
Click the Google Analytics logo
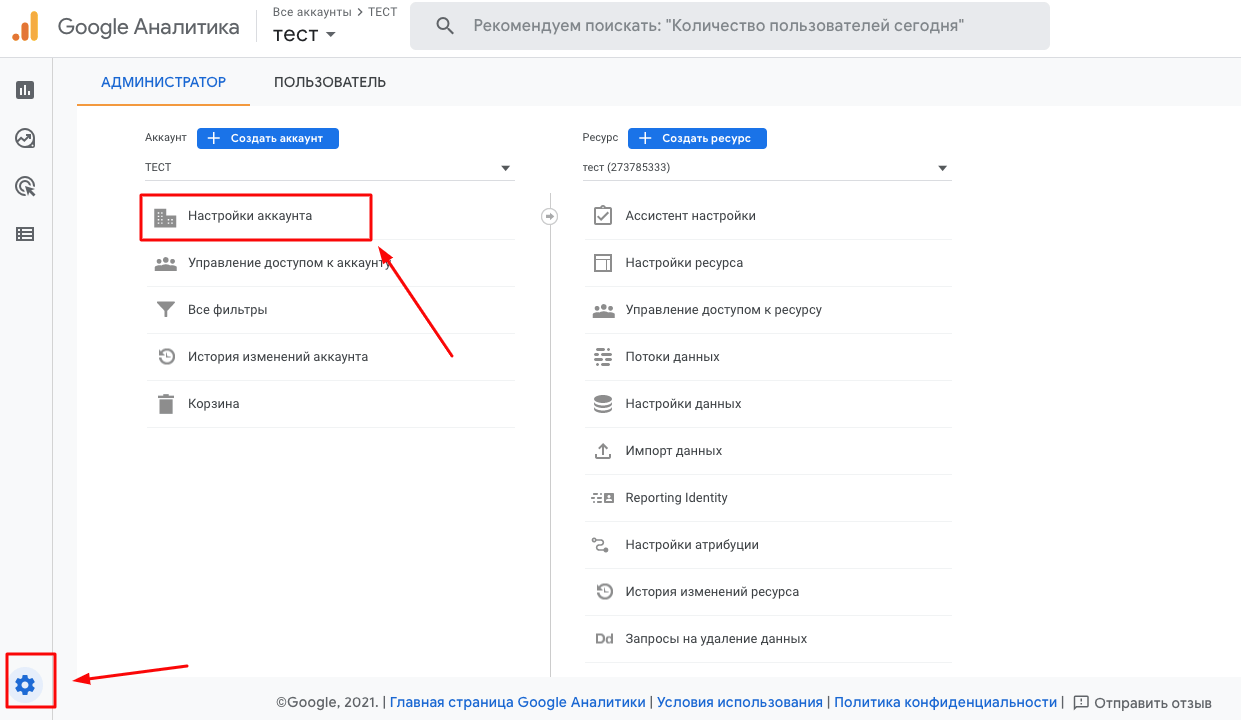tap(25, 26)
